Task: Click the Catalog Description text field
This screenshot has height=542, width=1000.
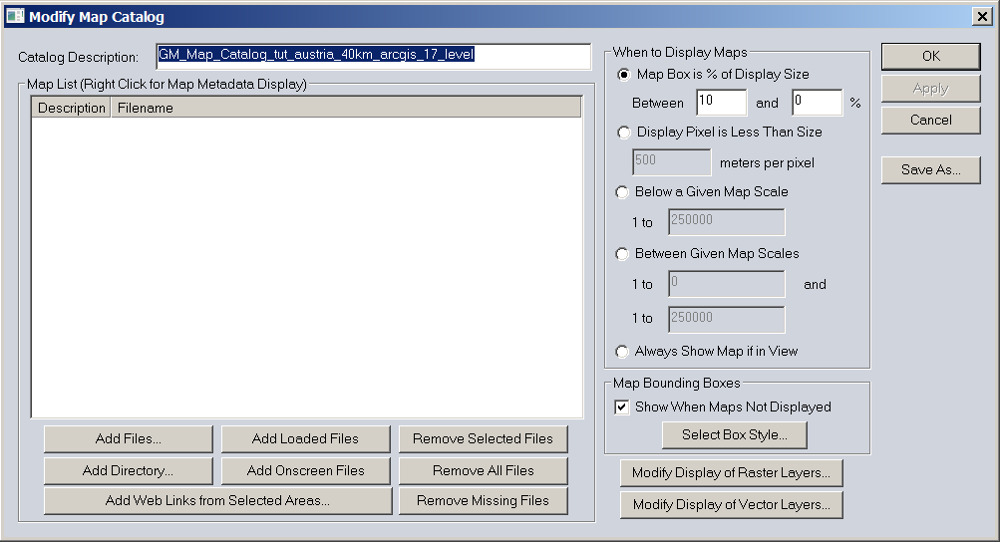Action: pyautogui.click(x=374, y=56)
